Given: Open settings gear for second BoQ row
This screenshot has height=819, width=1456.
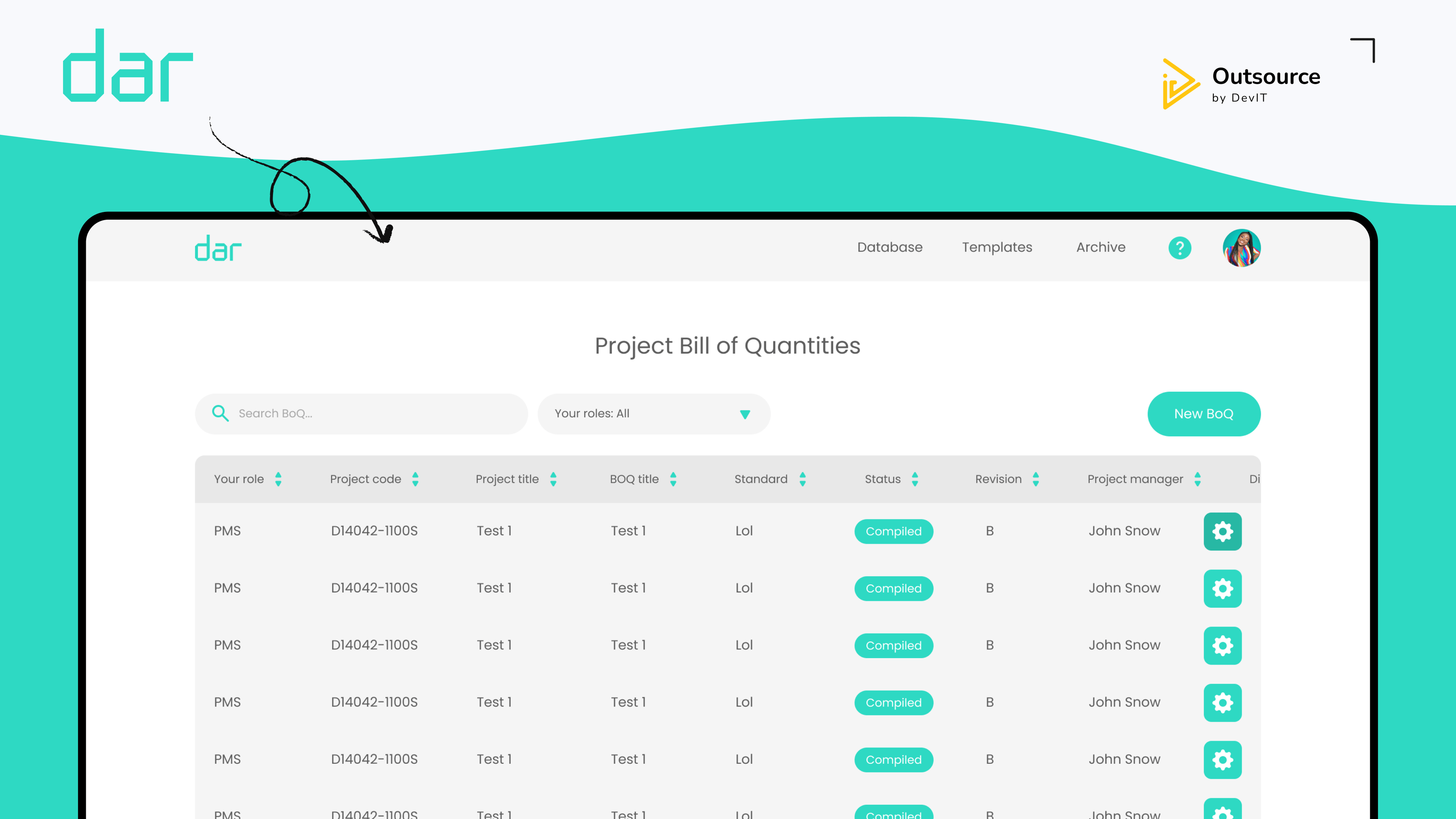Looking at the screenshot, I should pyautogui.click(x=1222, y=588).
